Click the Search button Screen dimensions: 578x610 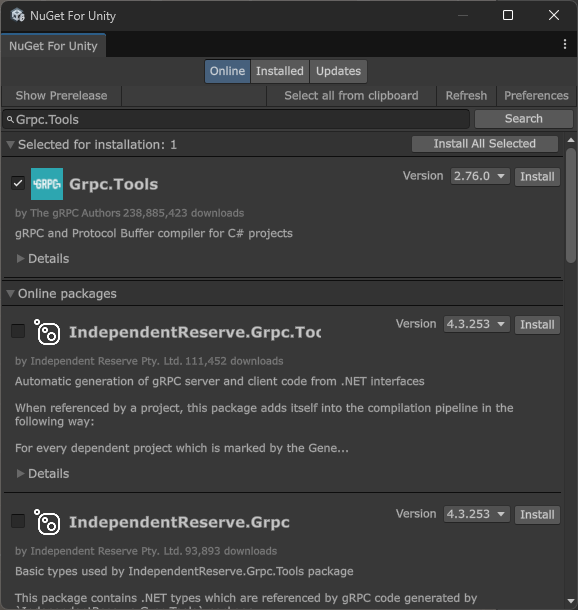coord(524,119)
